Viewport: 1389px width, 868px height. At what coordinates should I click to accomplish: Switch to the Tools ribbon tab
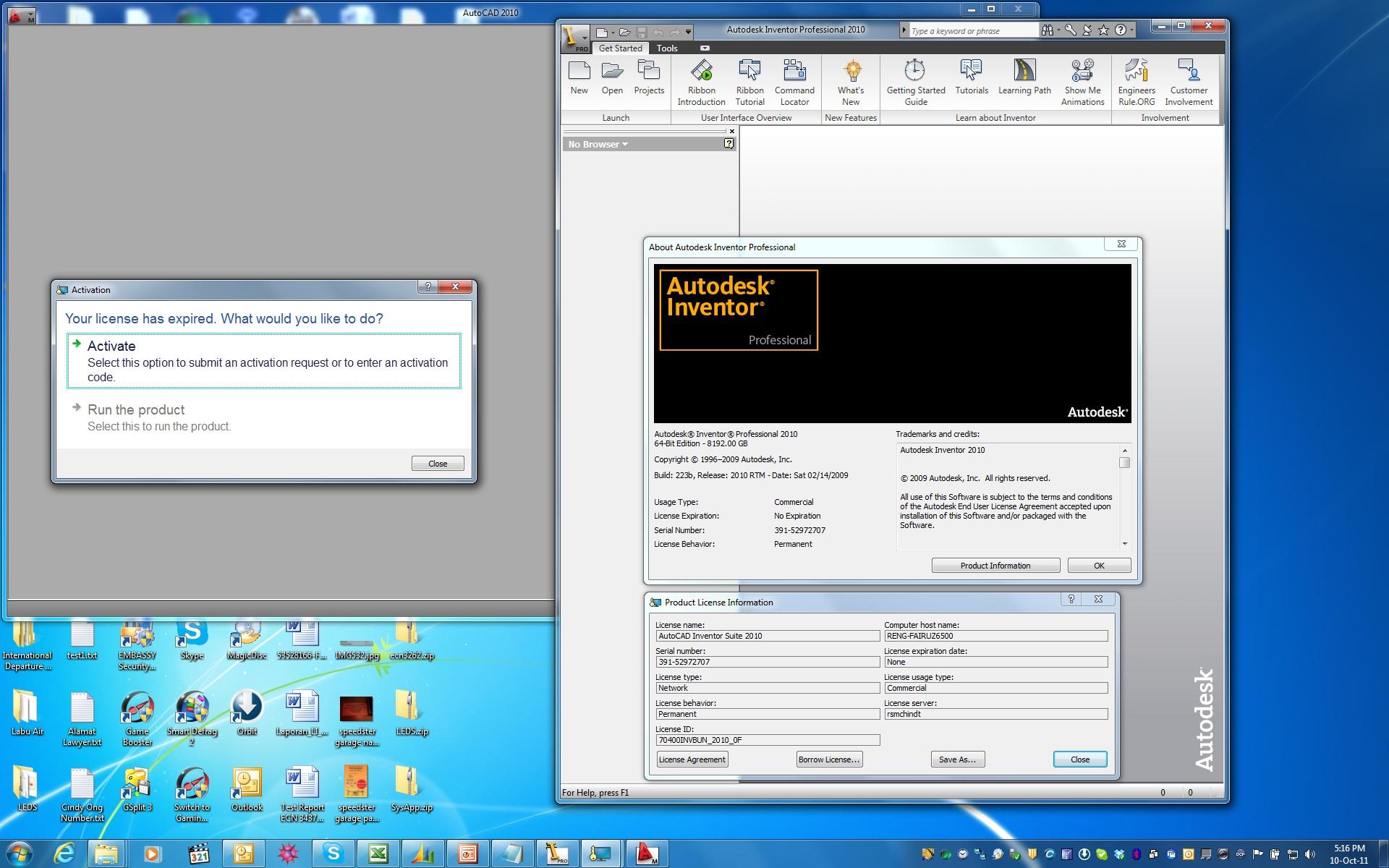667,48
